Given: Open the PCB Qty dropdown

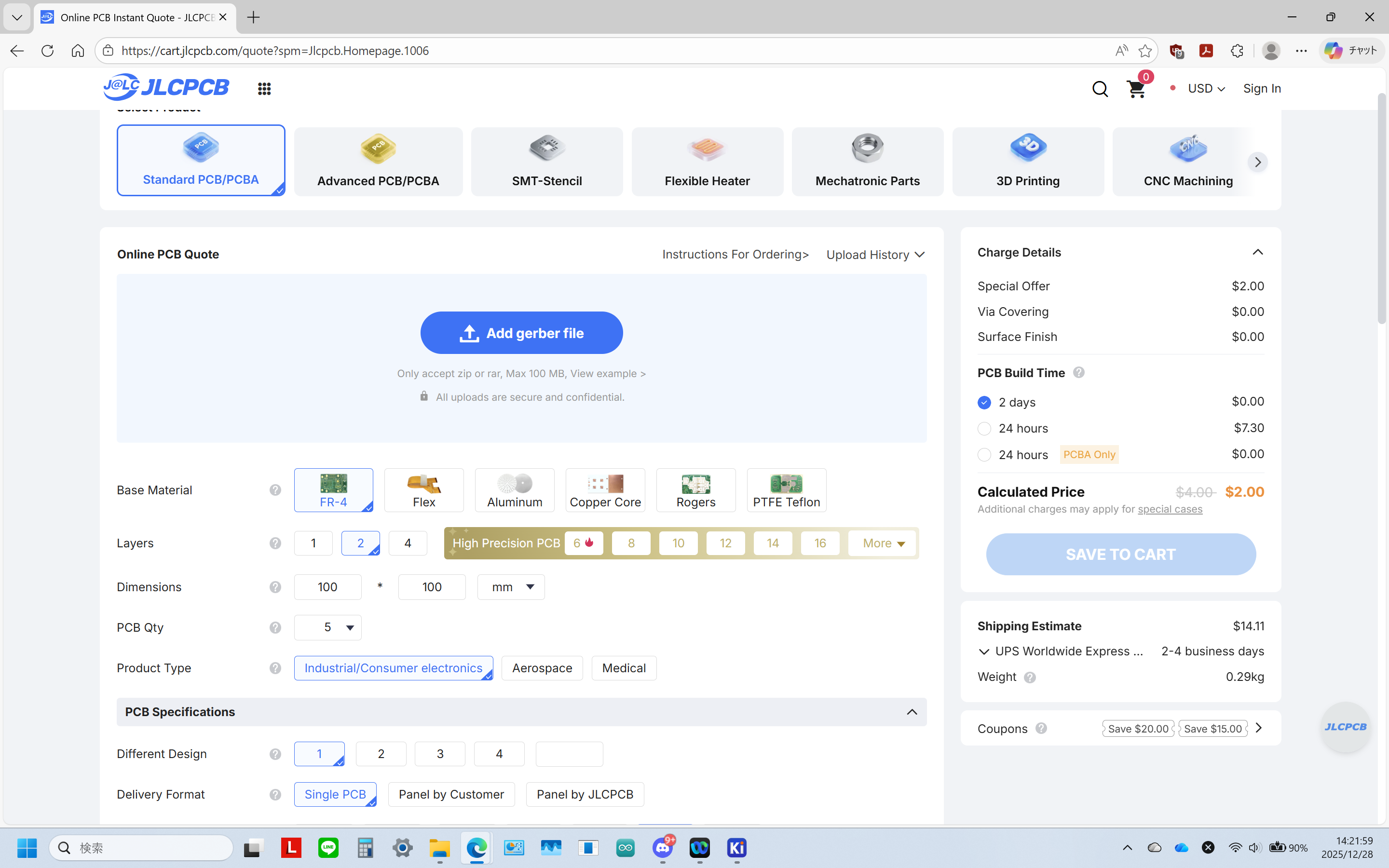Looking at the screenshot, I should [x=328, y=627].
